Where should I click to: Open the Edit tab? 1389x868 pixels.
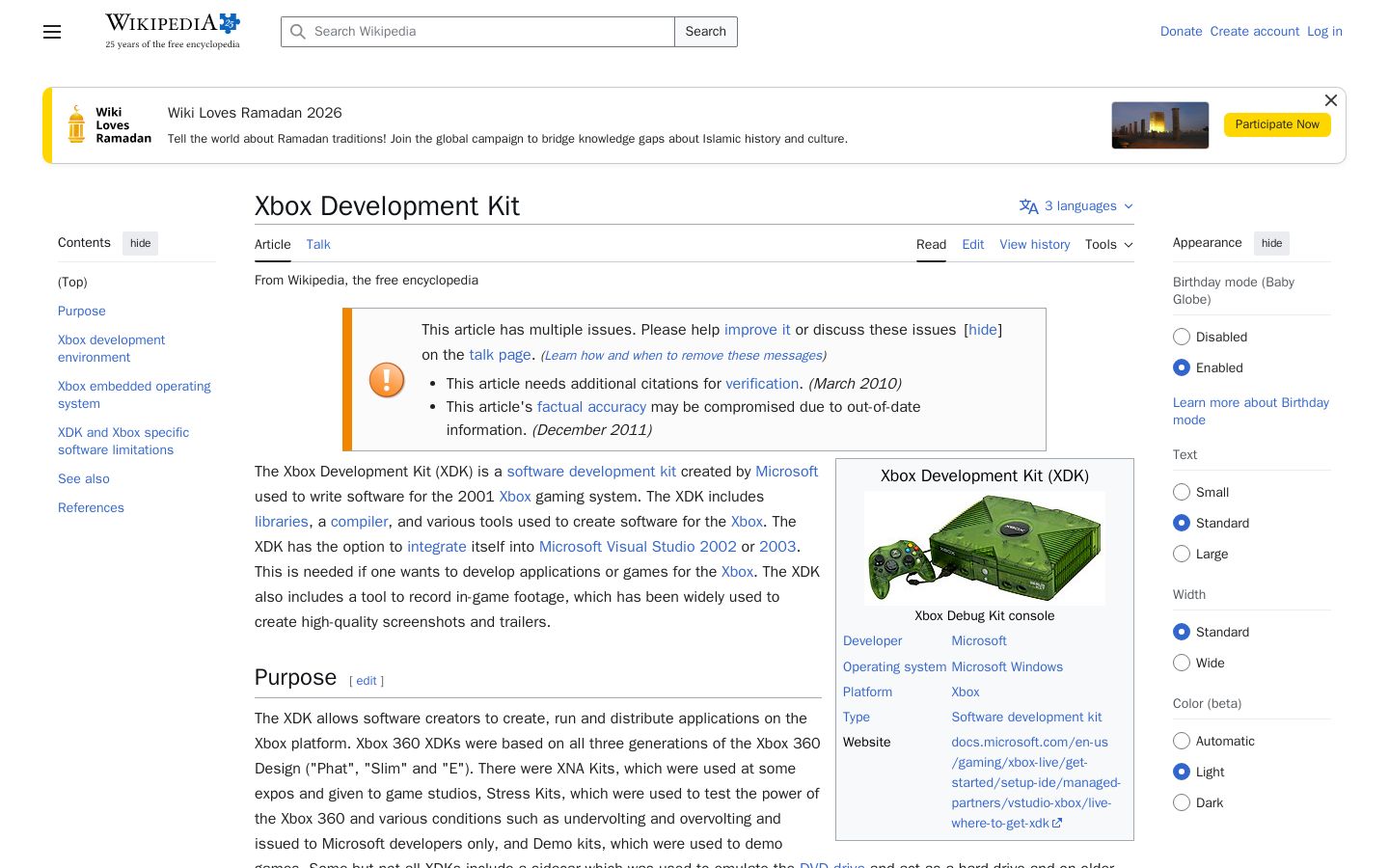click(x=972, y=245)
